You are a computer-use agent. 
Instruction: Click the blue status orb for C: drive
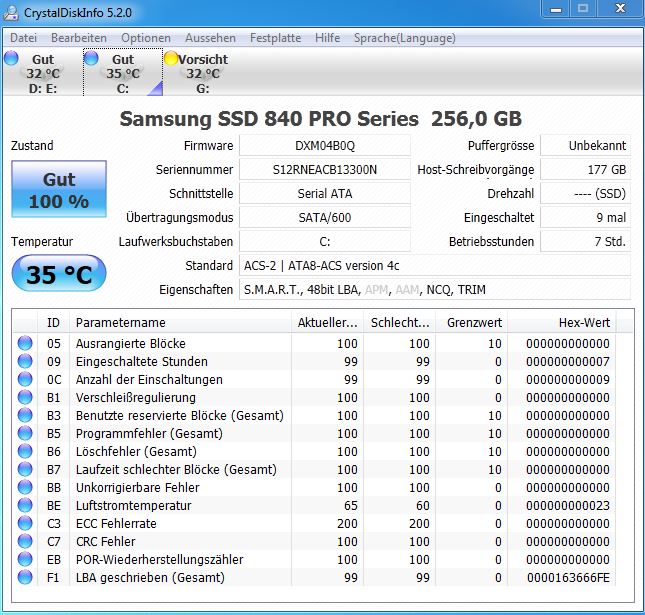91,58
